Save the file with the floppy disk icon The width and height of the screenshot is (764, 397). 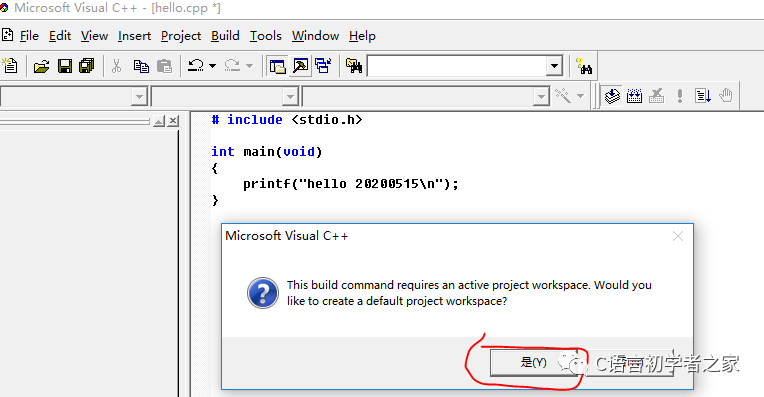[x=65, y=66]
